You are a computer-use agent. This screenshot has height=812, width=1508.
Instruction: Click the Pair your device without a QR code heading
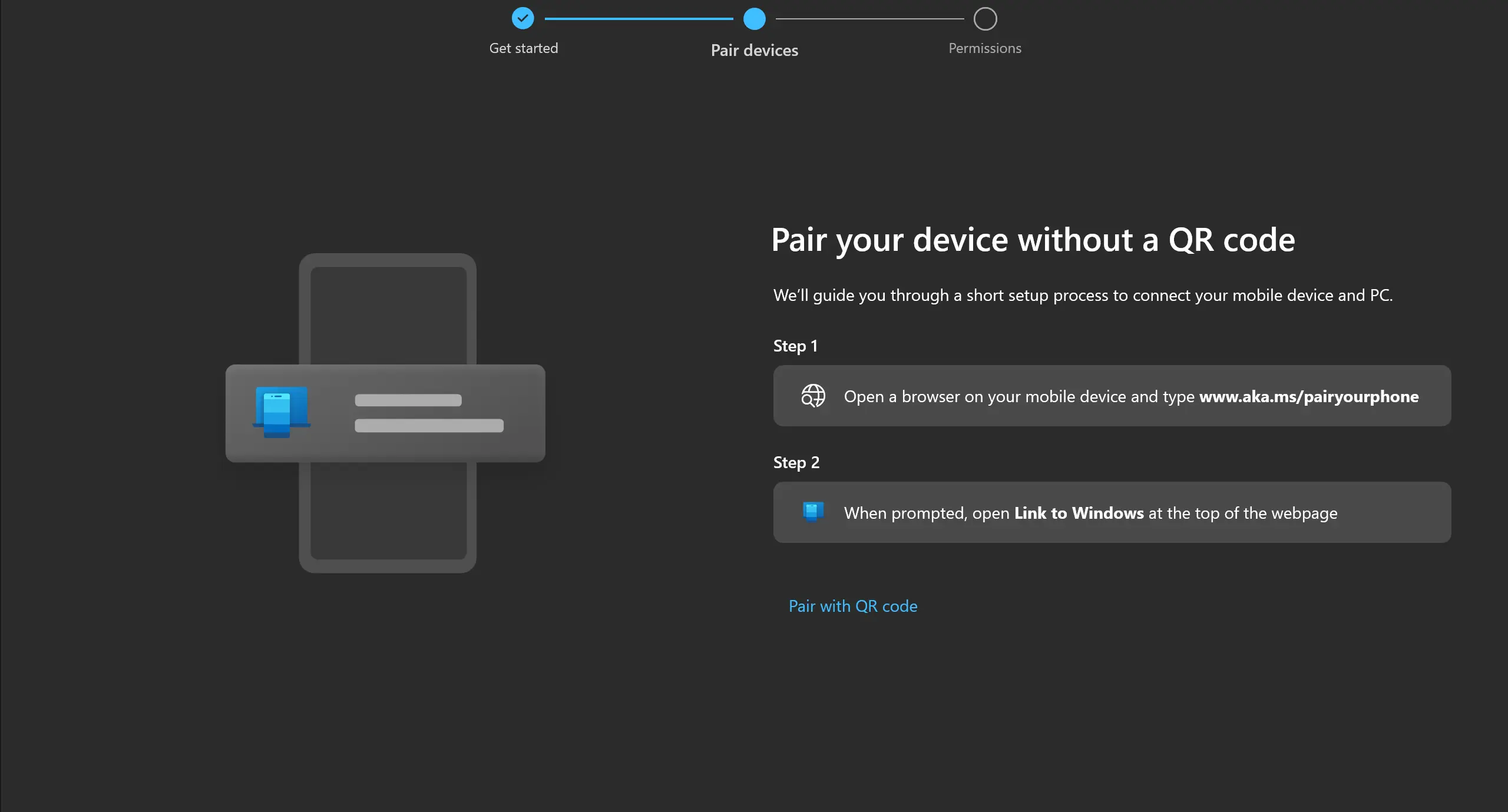pos(1033,240)
